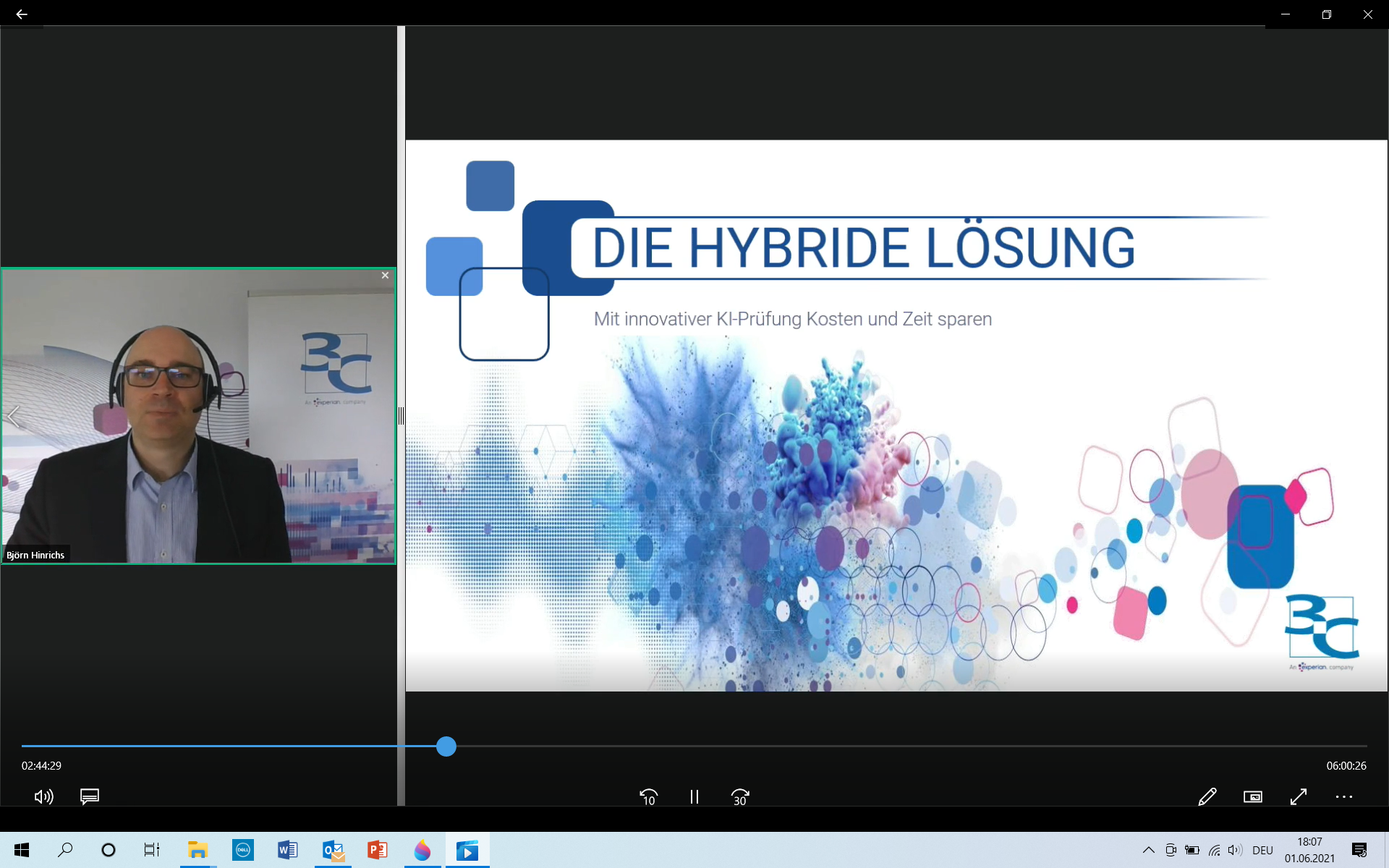Click the pencil edit icon
The image size is (1389, 868).
tap(1207, 796)
